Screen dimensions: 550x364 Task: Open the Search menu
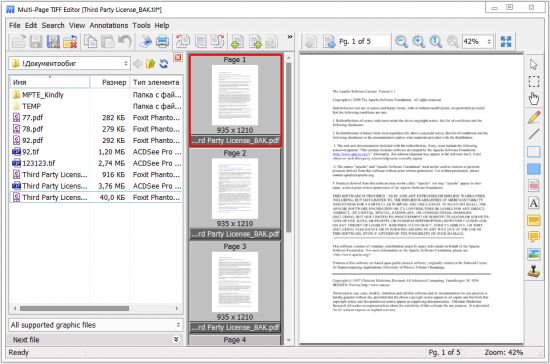point(53,26)
